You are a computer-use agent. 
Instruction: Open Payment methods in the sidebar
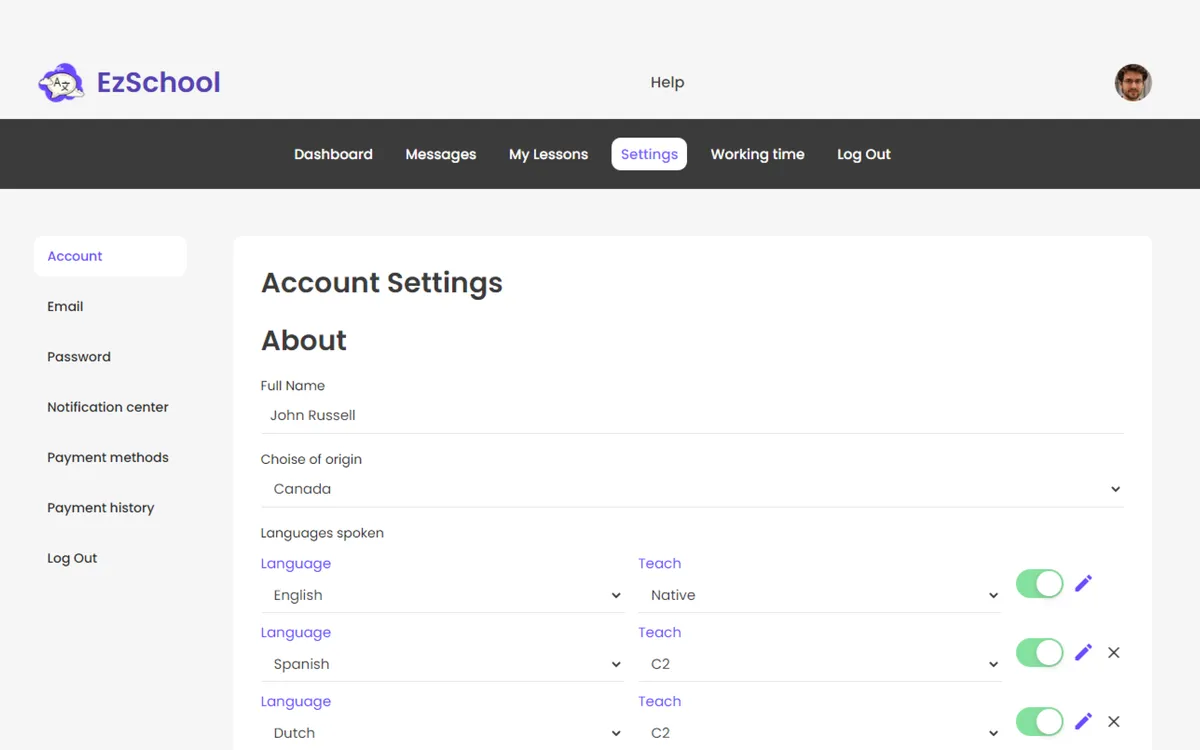coord(110,457)
